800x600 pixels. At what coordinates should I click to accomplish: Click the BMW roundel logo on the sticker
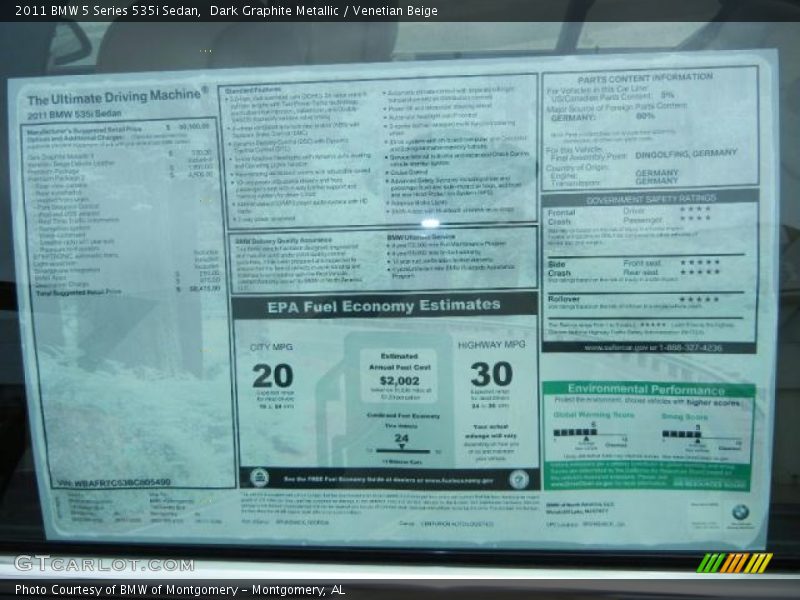(740, 511)
